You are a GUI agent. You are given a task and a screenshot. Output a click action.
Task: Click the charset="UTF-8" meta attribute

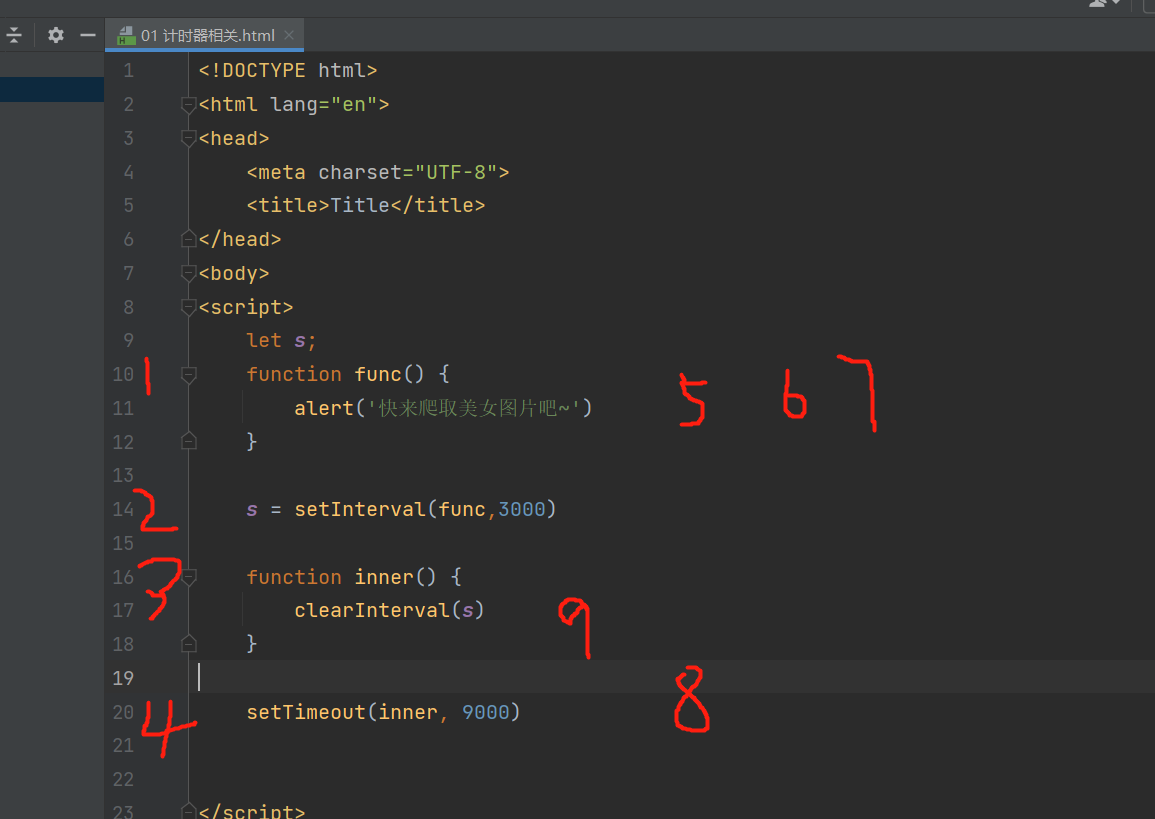tap(408, 172)
